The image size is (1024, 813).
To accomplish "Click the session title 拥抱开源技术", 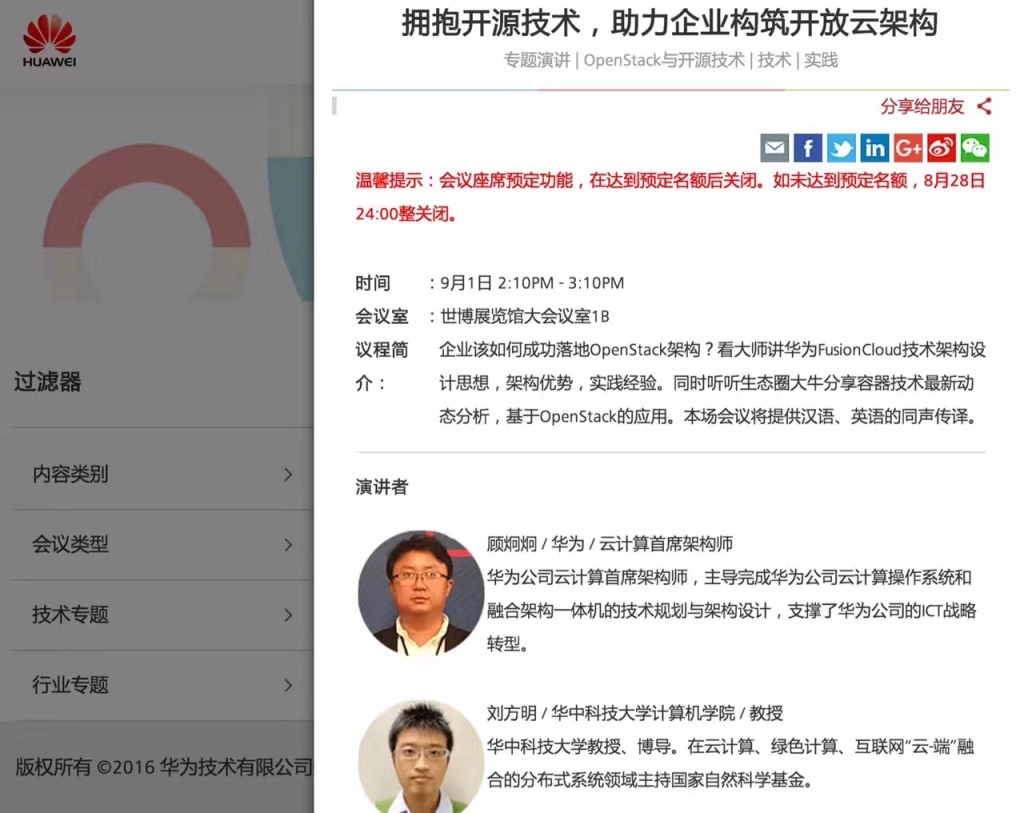I will click(669, 24).
